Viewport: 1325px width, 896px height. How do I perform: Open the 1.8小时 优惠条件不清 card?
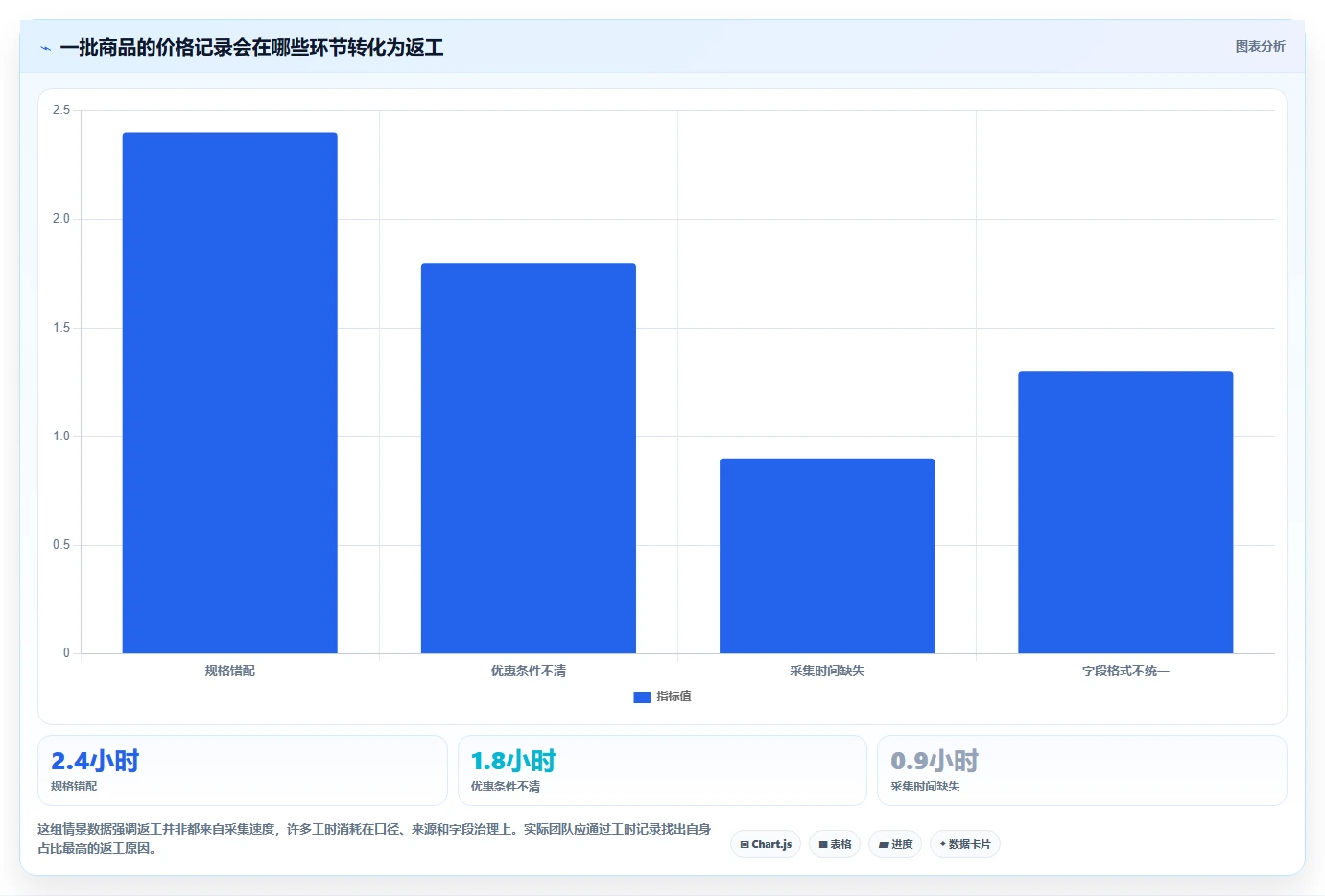662,770
